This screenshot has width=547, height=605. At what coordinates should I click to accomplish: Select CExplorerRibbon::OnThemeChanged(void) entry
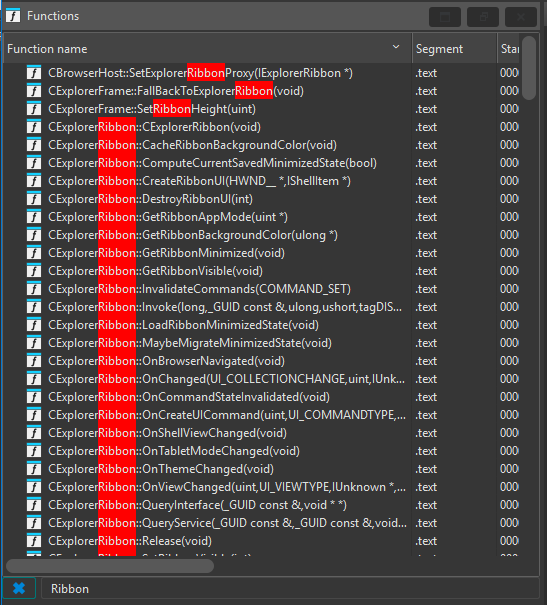tap(161, 469)
